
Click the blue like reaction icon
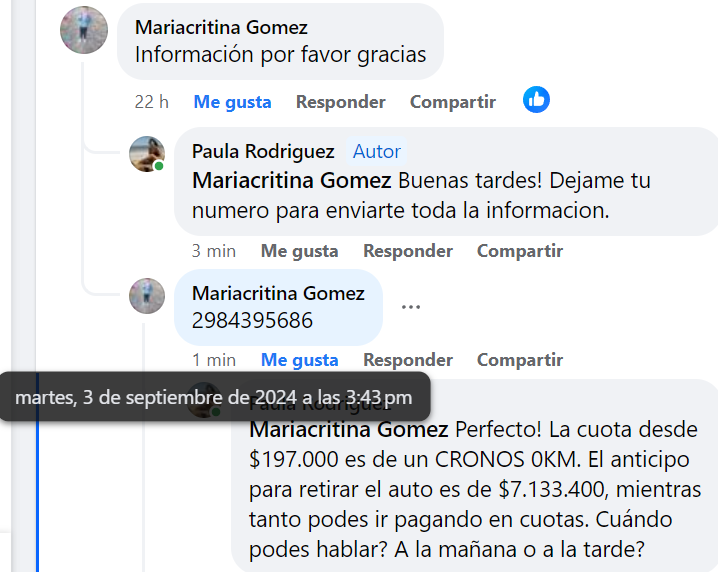(536, 100)
